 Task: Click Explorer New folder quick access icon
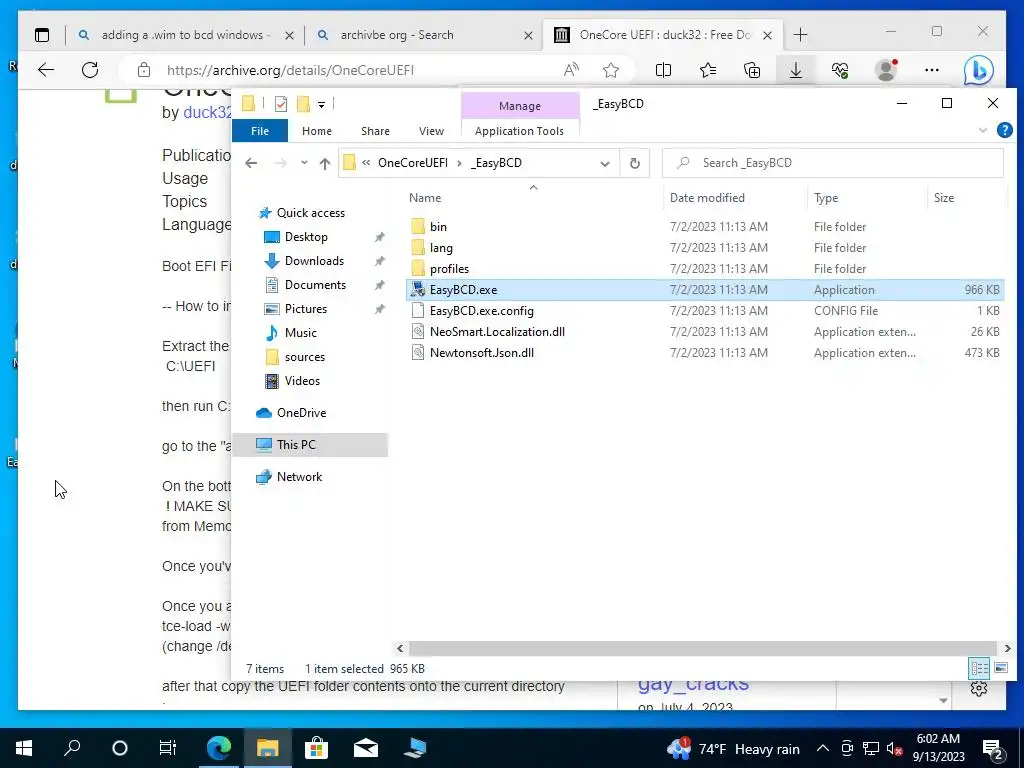303,104
